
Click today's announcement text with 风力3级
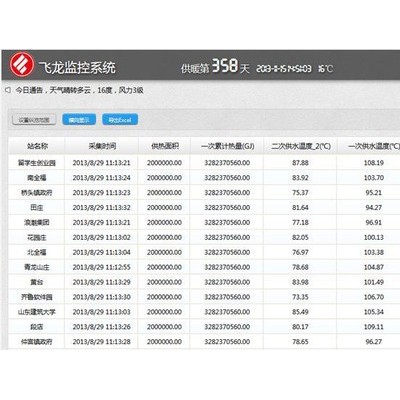(x=80, y=90)
